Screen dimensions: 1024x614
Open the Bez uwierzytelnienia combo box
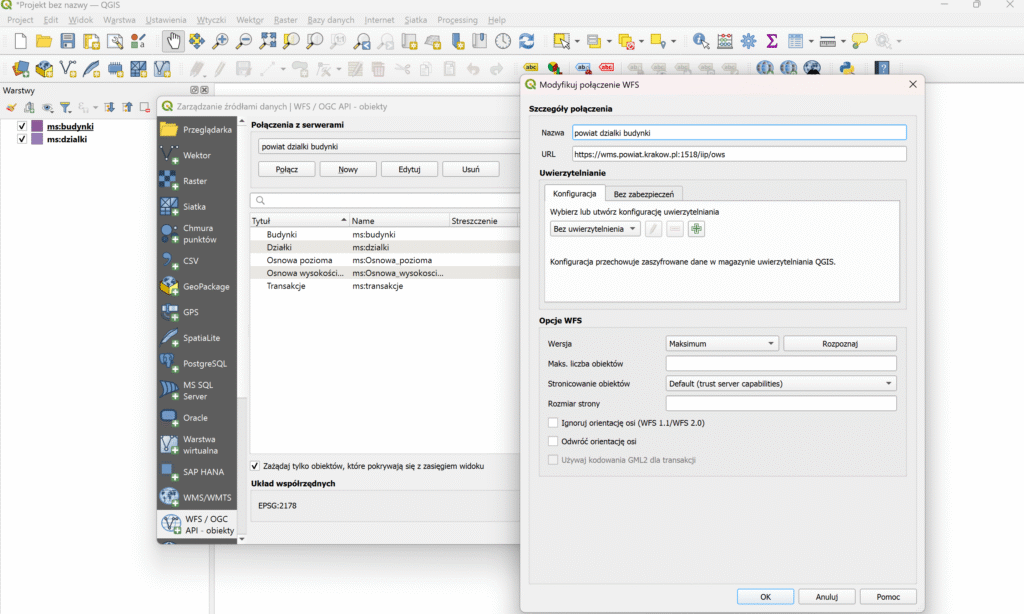pos(595,229)
